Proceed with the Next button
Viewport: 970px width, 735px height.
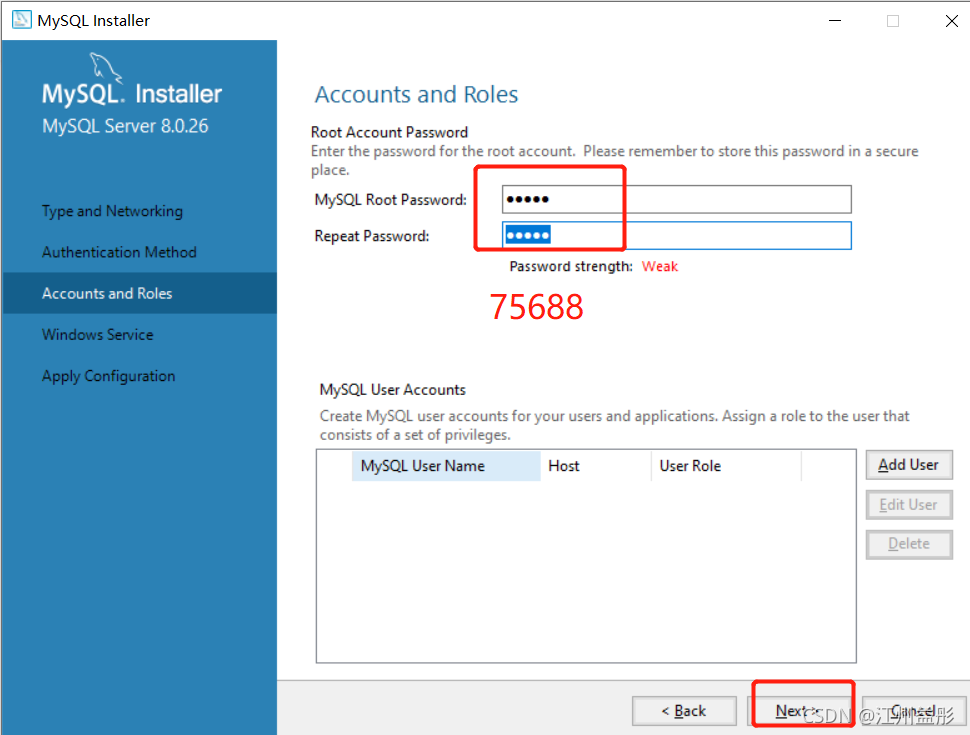pos(800,711)
